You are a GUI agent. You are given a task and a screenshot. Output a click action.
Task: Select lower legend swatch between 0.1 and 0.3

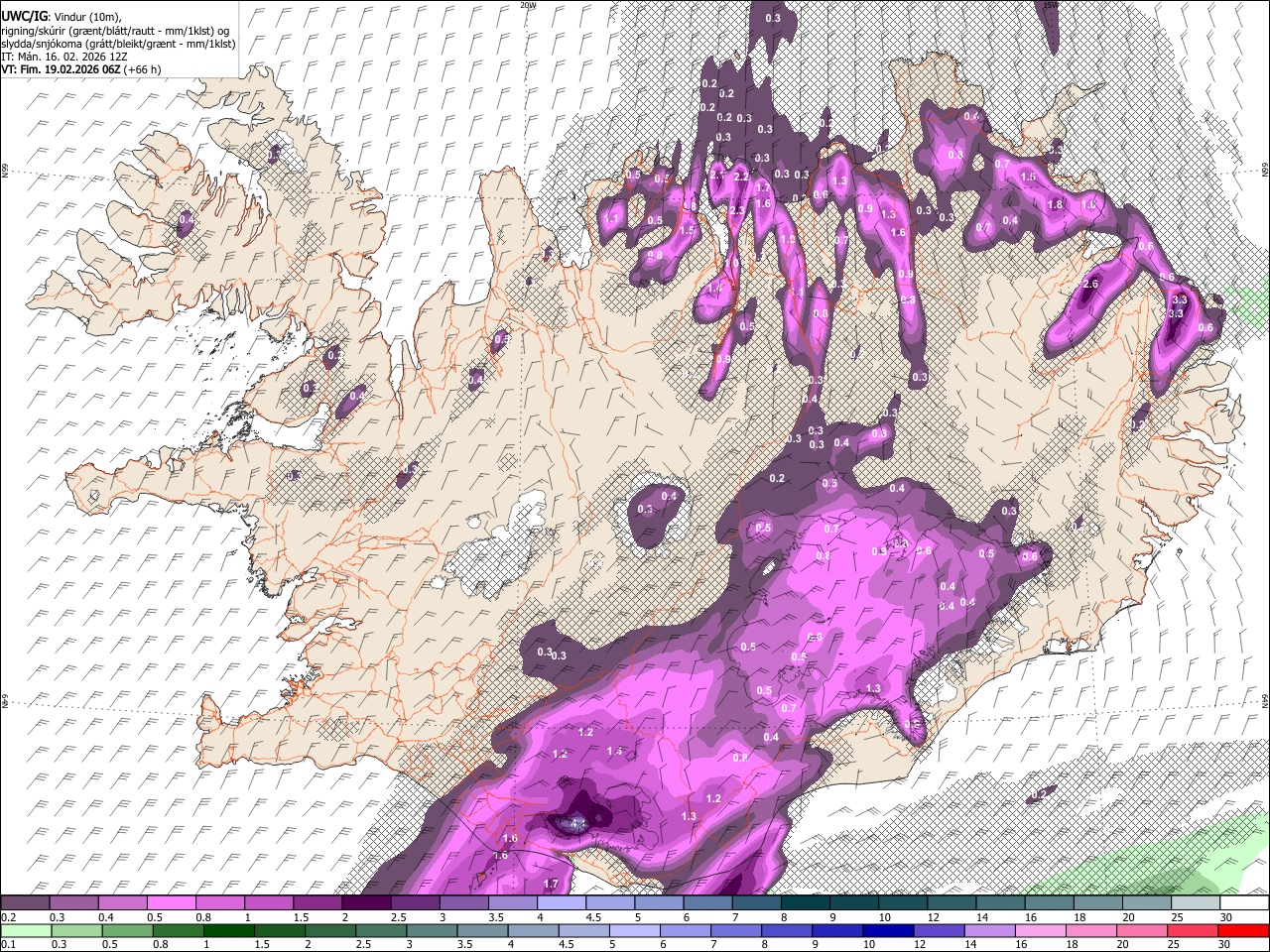coord(25,930)
